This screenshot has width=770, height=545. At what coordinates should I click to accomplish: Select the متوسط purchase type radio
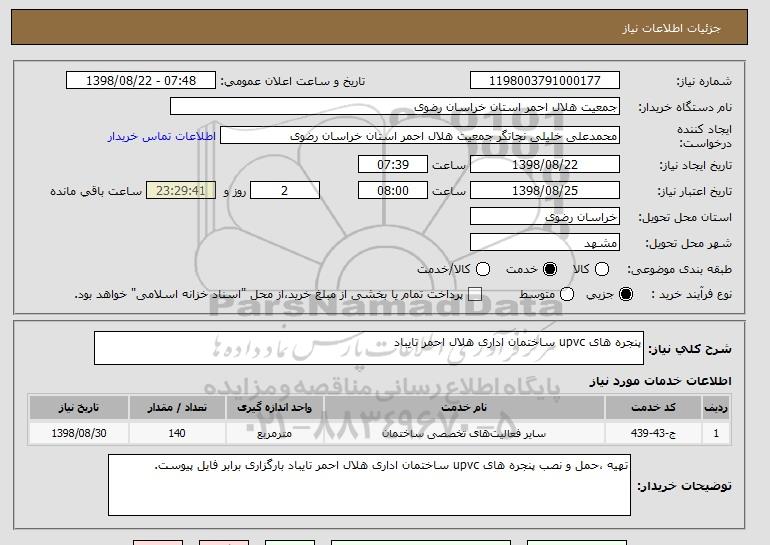click(x=567, y=295)
